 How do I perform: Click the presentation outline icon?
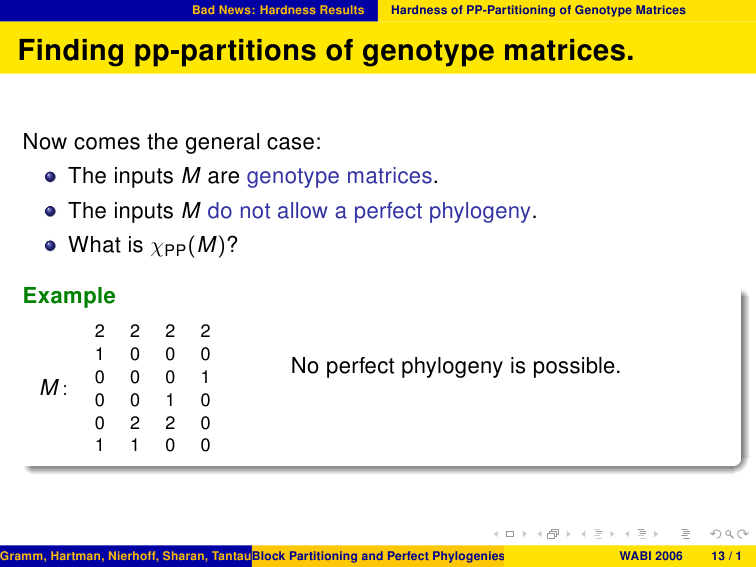[x=685, y=534]
